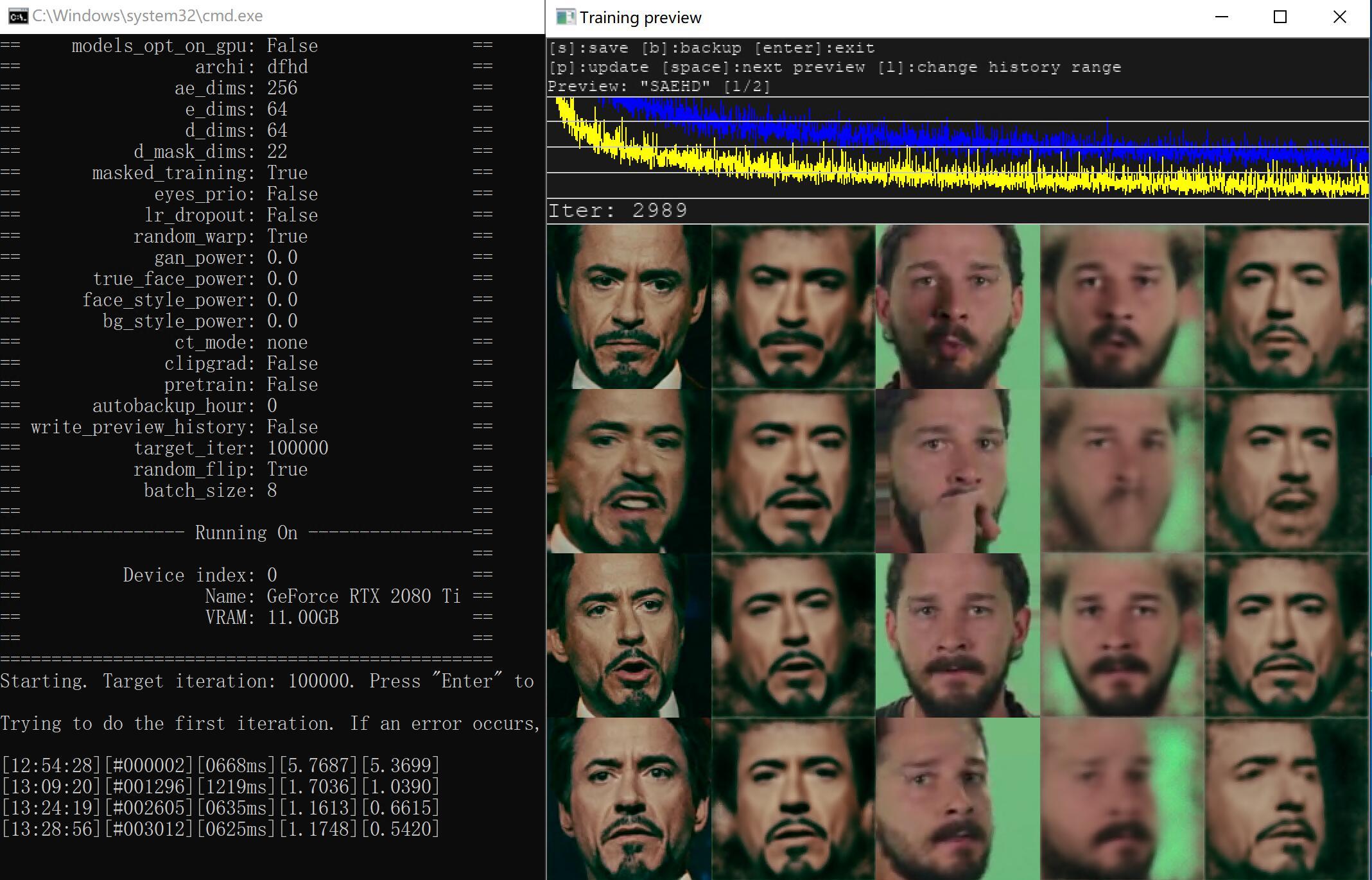Screen dimensions: 1372x880
Task: Click 'batch_size: 8' line in cmd
Action: pyautogui.click(x=210, y=490)
